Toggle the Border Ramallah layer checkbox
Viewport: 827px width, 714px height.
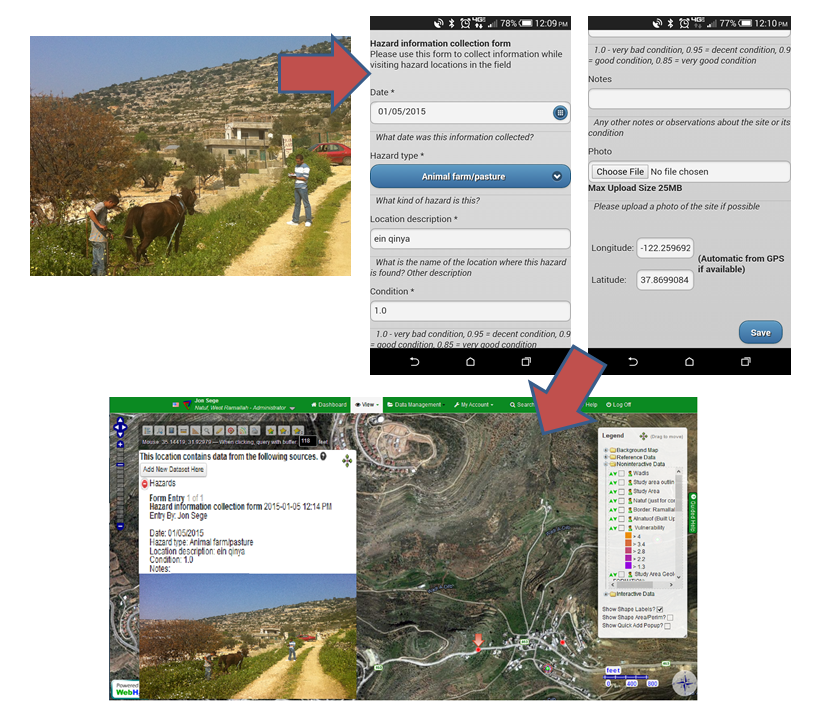coord(621,509)
